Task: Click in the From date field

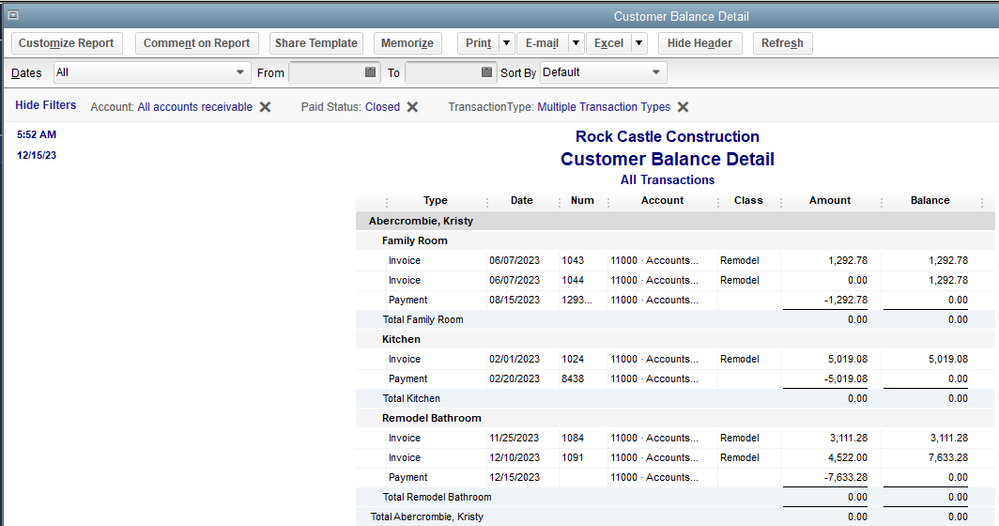Action: [x=326, y=73]
